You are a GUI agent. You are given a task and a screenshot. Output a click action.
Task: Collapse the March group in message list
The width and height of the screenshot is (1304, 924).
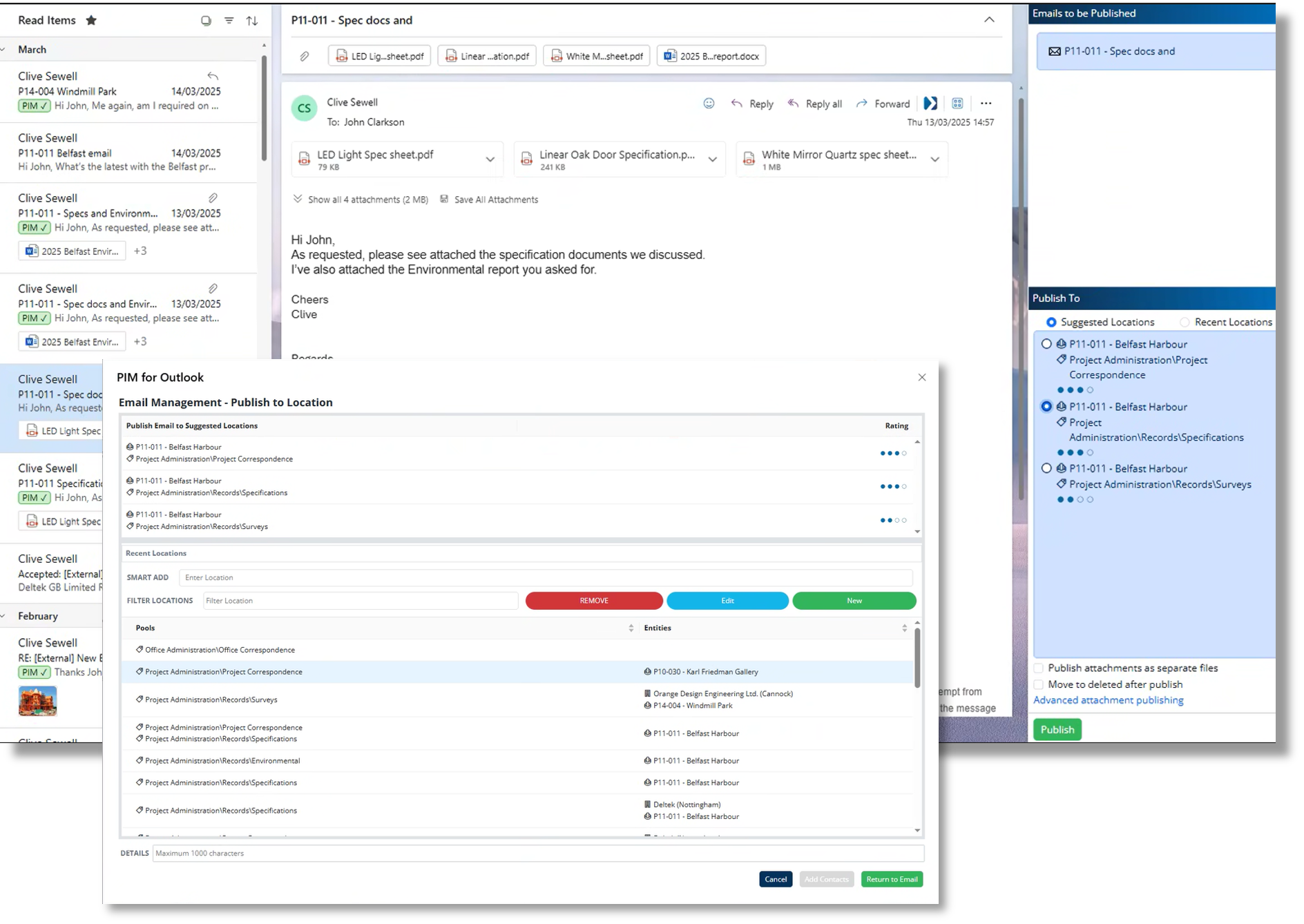(4, 50)
